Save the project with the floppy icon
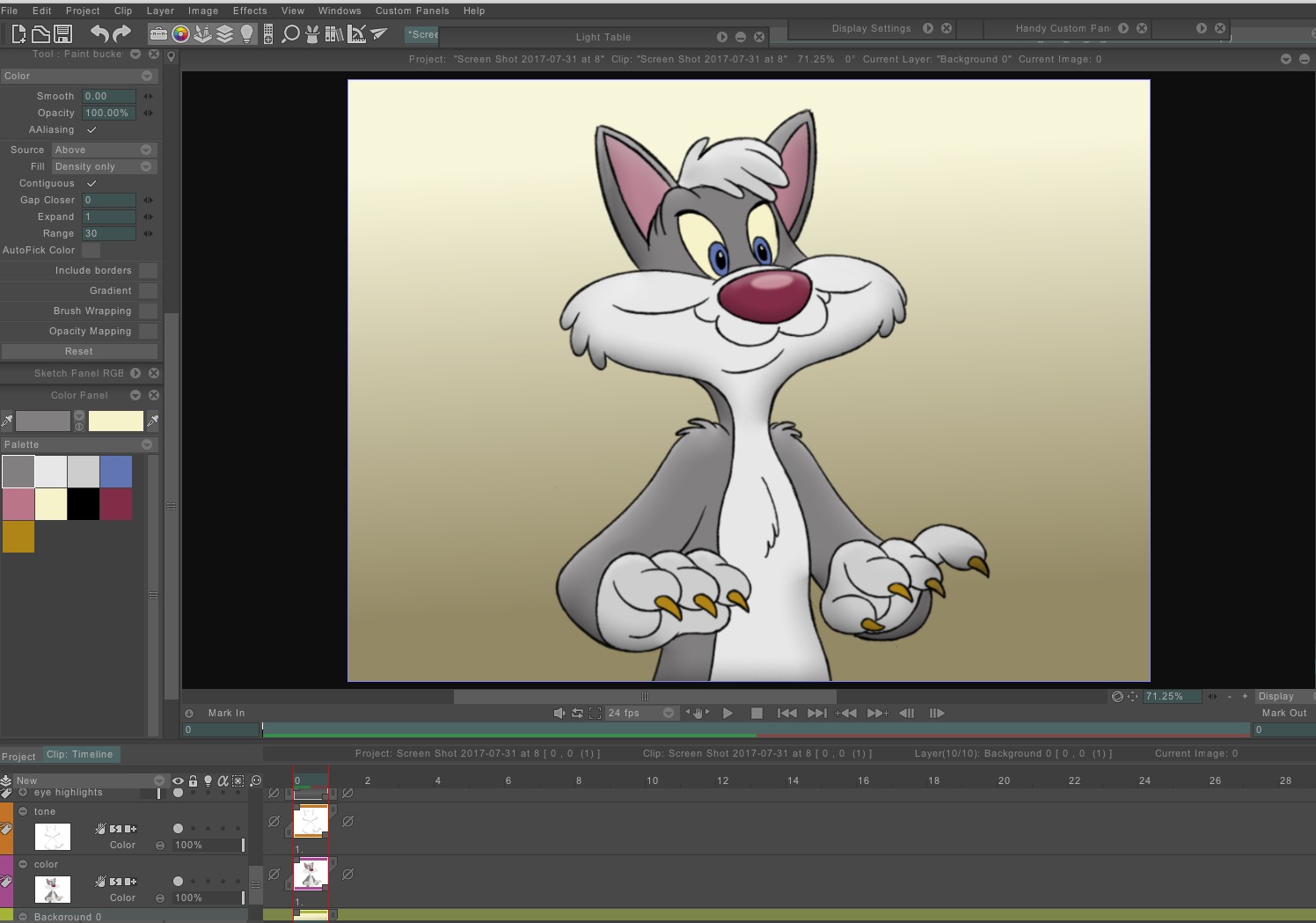The height and width of the screenshot is (923, 1316). pos(63,33)
